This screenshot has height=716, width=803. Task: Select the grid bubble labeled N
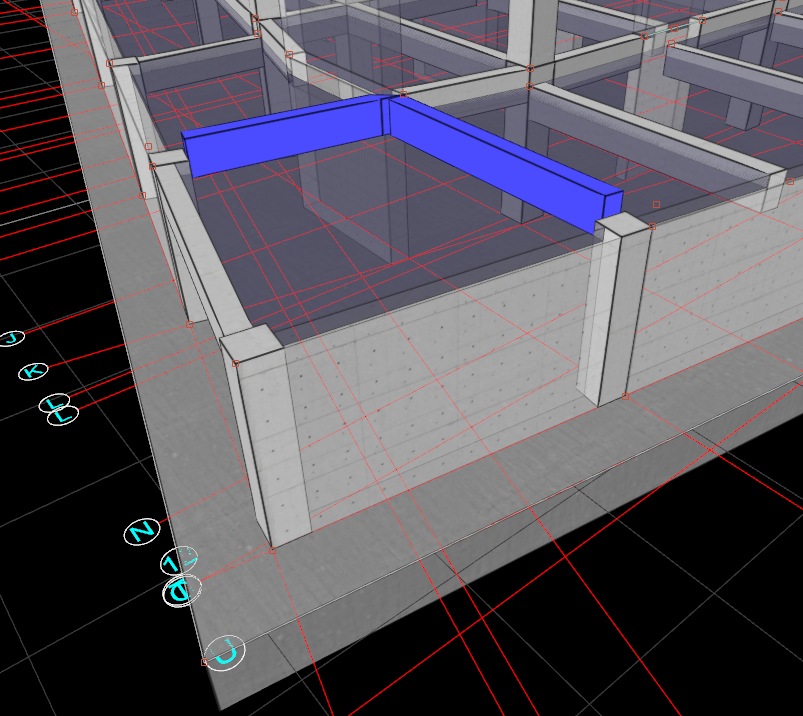pos(142,532)
